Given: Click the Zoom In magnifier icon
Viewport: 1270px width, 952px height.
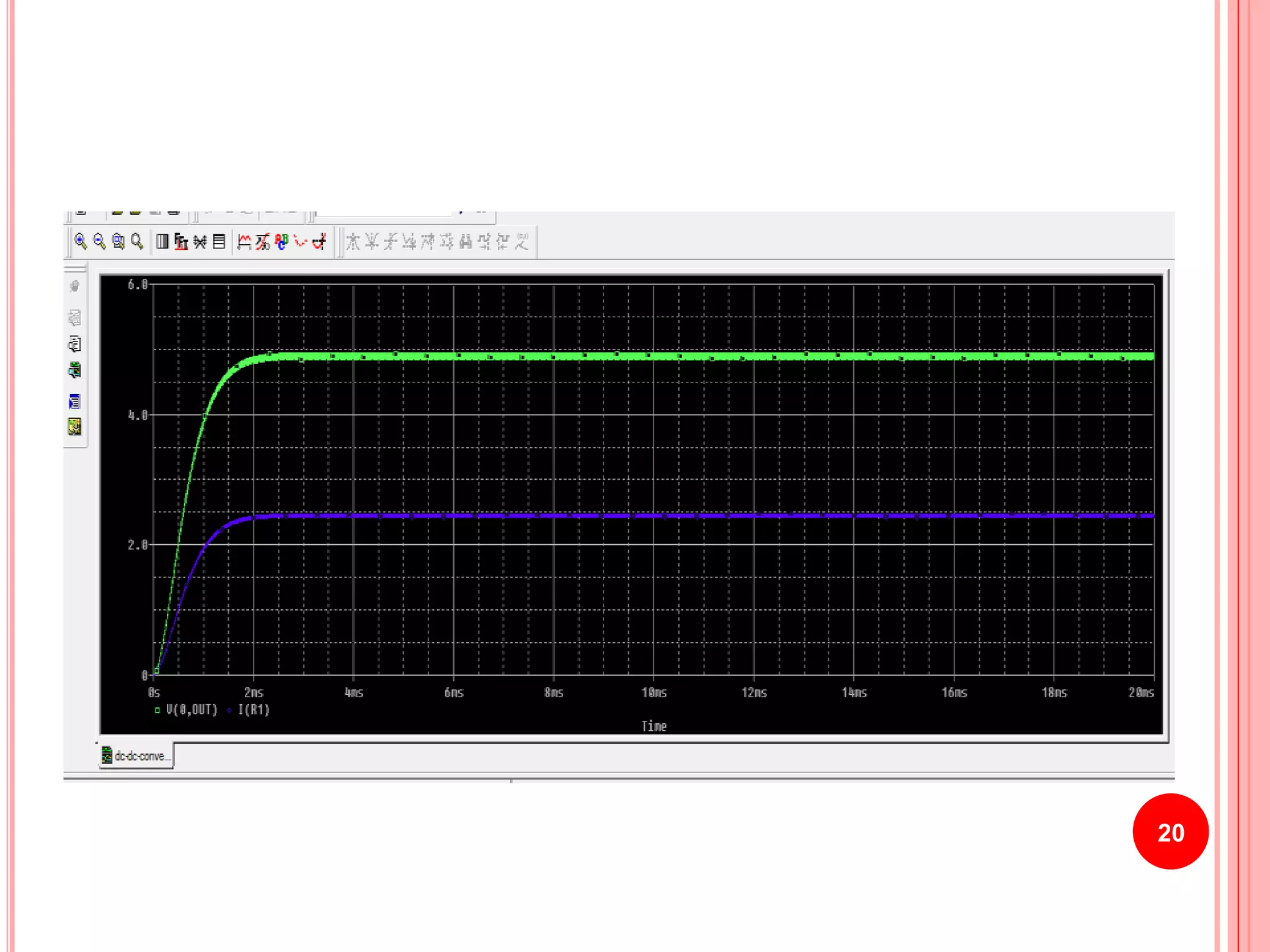Looking at the screenshot, I should (x=81, y=241).
